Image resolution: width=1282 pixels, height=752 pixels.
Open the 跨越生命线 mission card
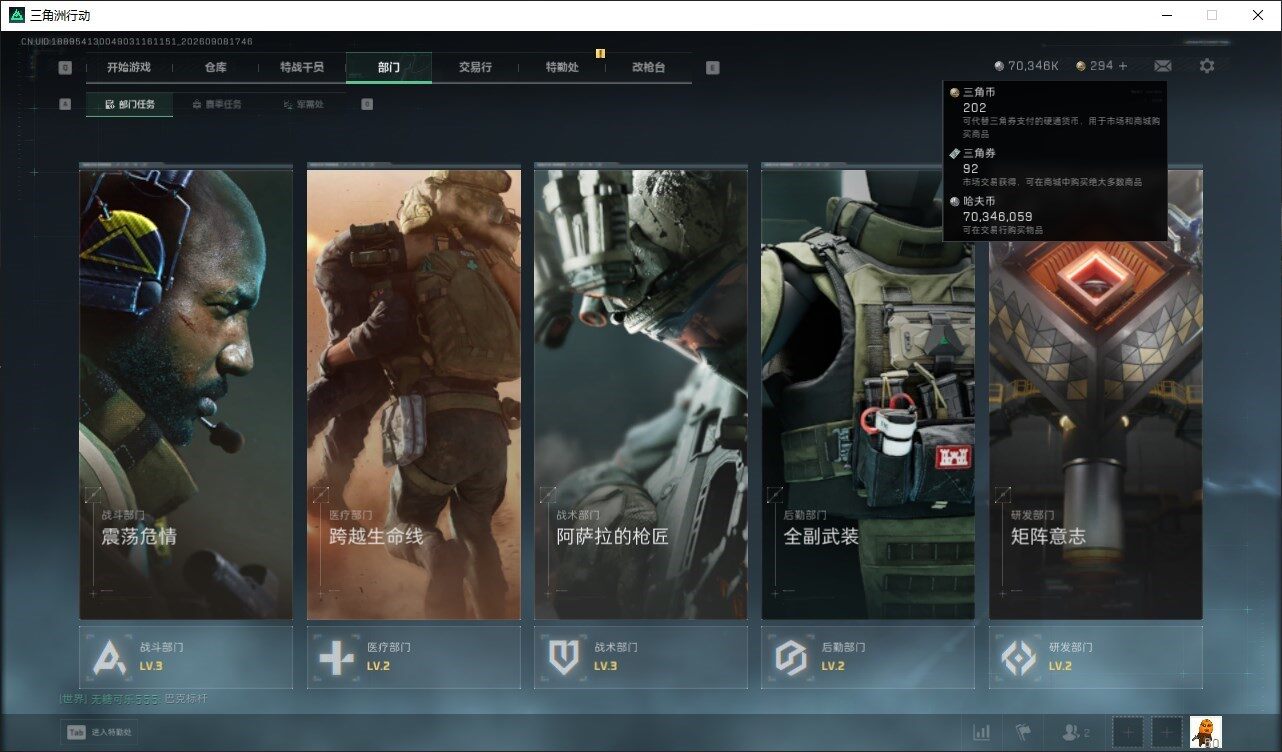pyautogui.click(x=414, y=394)
